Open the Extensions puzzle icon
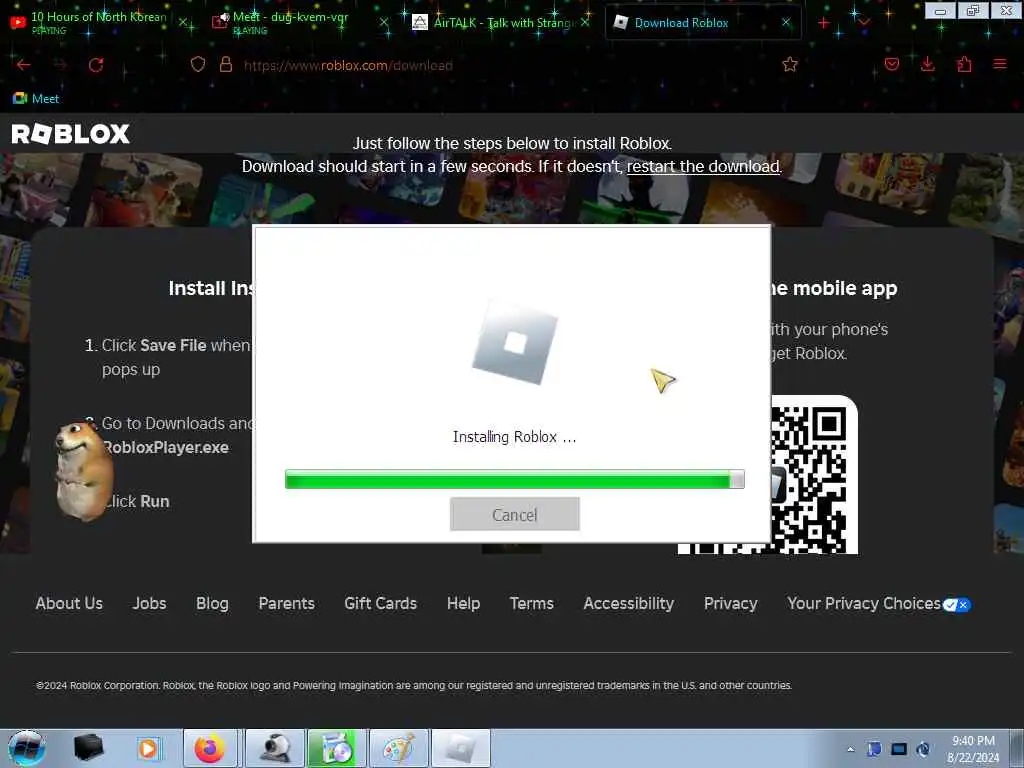1024x768 pixels. tap(964, 64)
